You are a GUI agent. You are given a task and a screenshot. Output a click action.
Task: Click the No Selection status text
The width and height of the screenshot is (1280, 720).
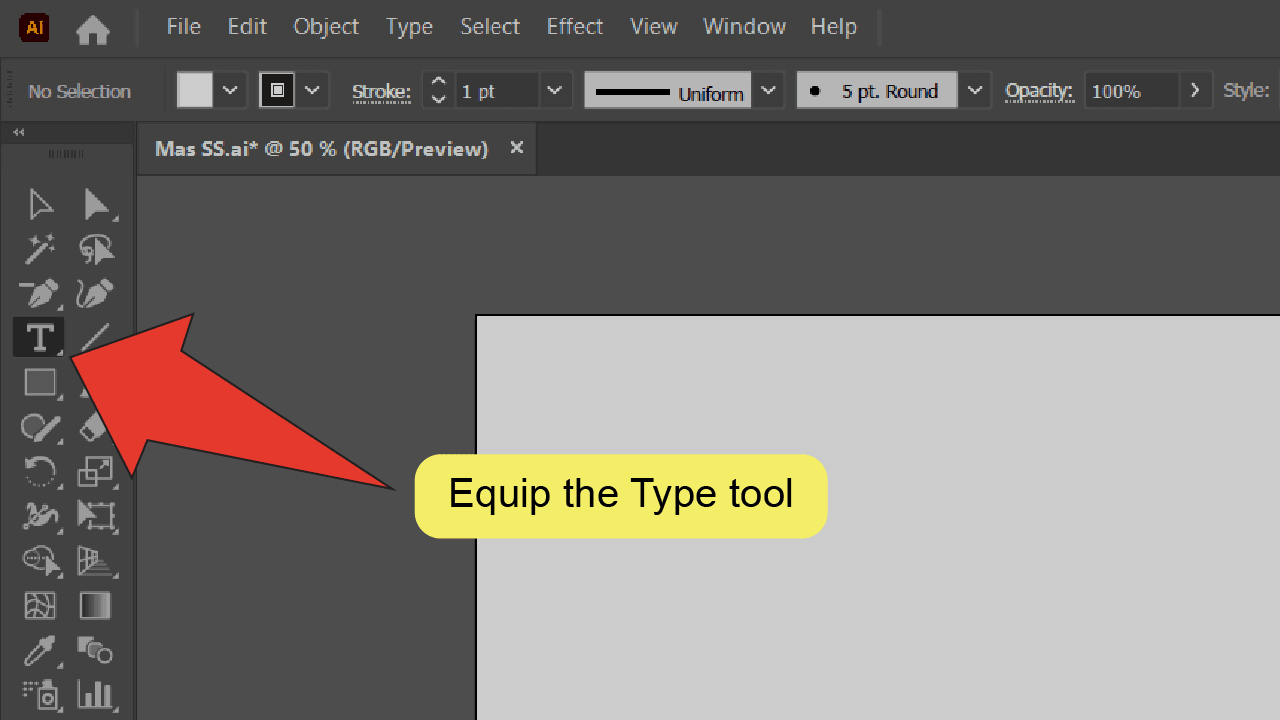tap(80, 91)
